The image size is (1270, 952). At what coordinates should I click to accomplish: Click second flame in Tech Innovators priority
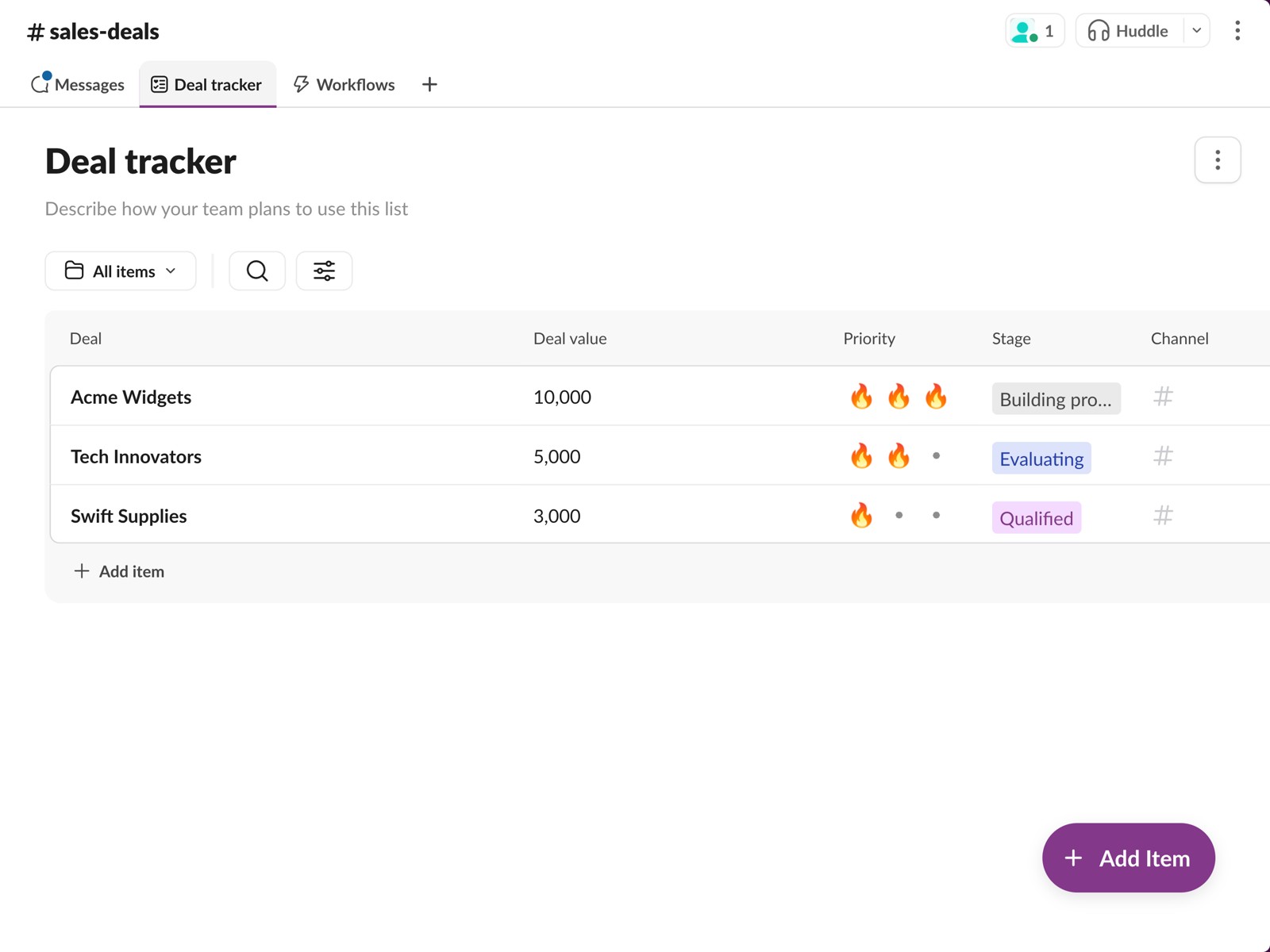(899, 455)
